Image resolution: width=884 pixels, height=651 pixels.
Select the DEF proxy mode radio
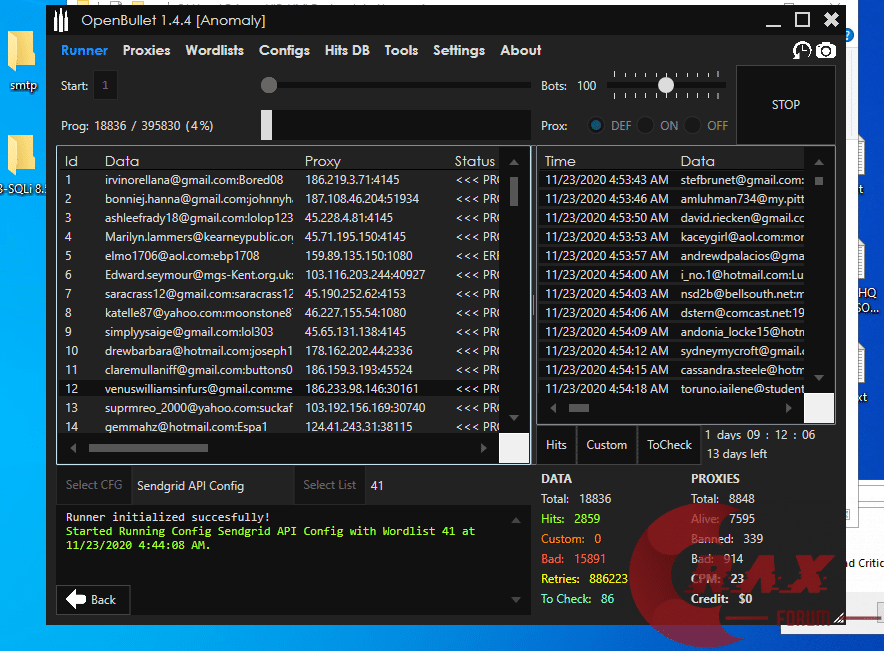pyautogui.click(x=596, y=126)
